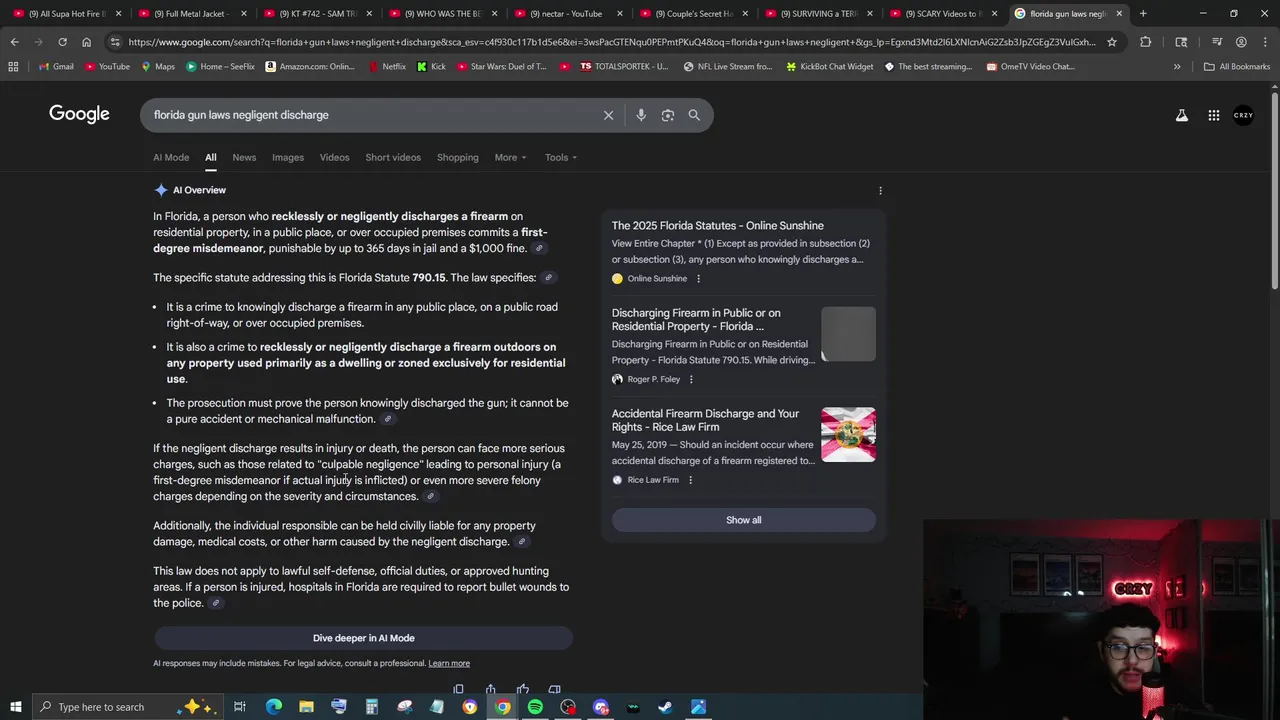Screen dimensions: 1280x720
Task: Clear the search box text
Action: coord(608,115)
